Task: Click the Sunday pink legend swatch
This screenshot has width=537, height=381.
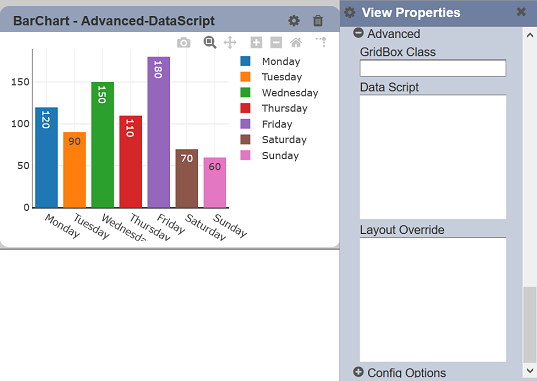Action: pyautogui.click(x=245, y=155)
